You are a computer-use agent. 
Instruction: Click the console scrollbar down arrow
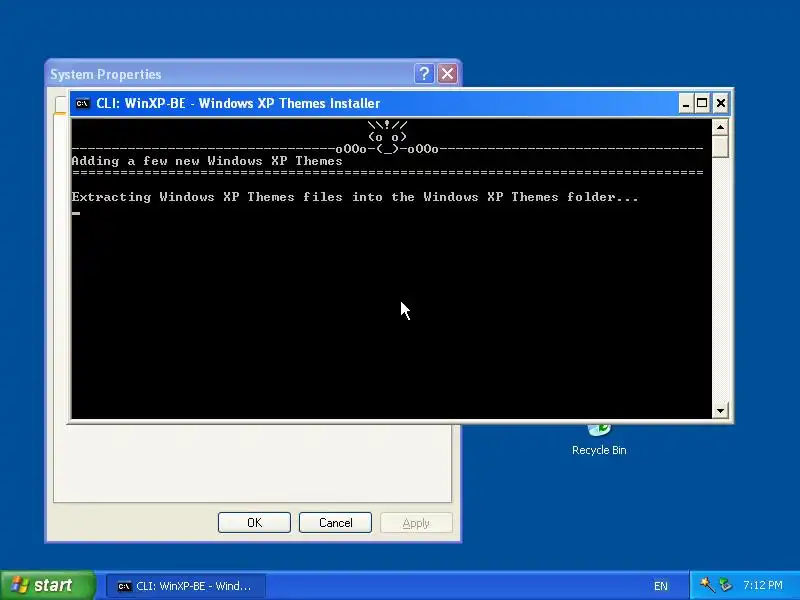[x=720, y=410]
